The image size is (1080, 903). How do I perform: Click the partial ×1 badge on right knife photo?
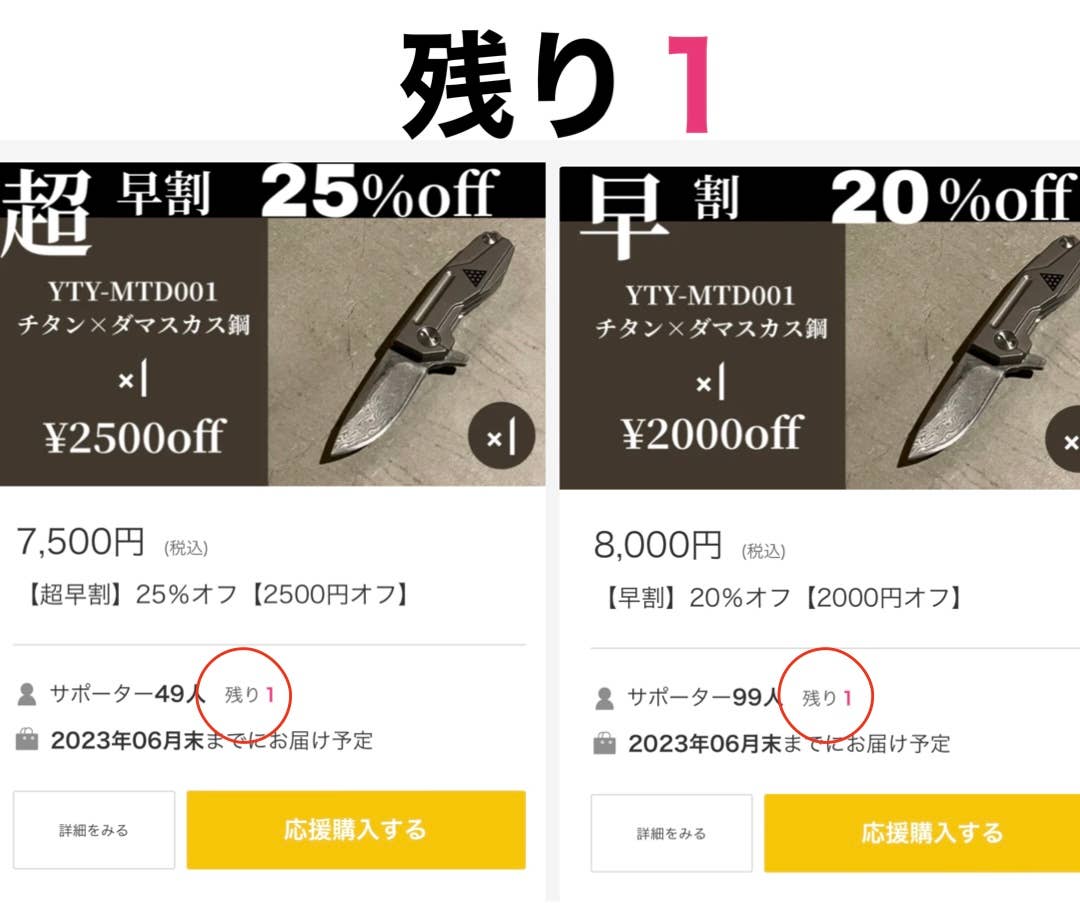click(x=1063, y=439)
